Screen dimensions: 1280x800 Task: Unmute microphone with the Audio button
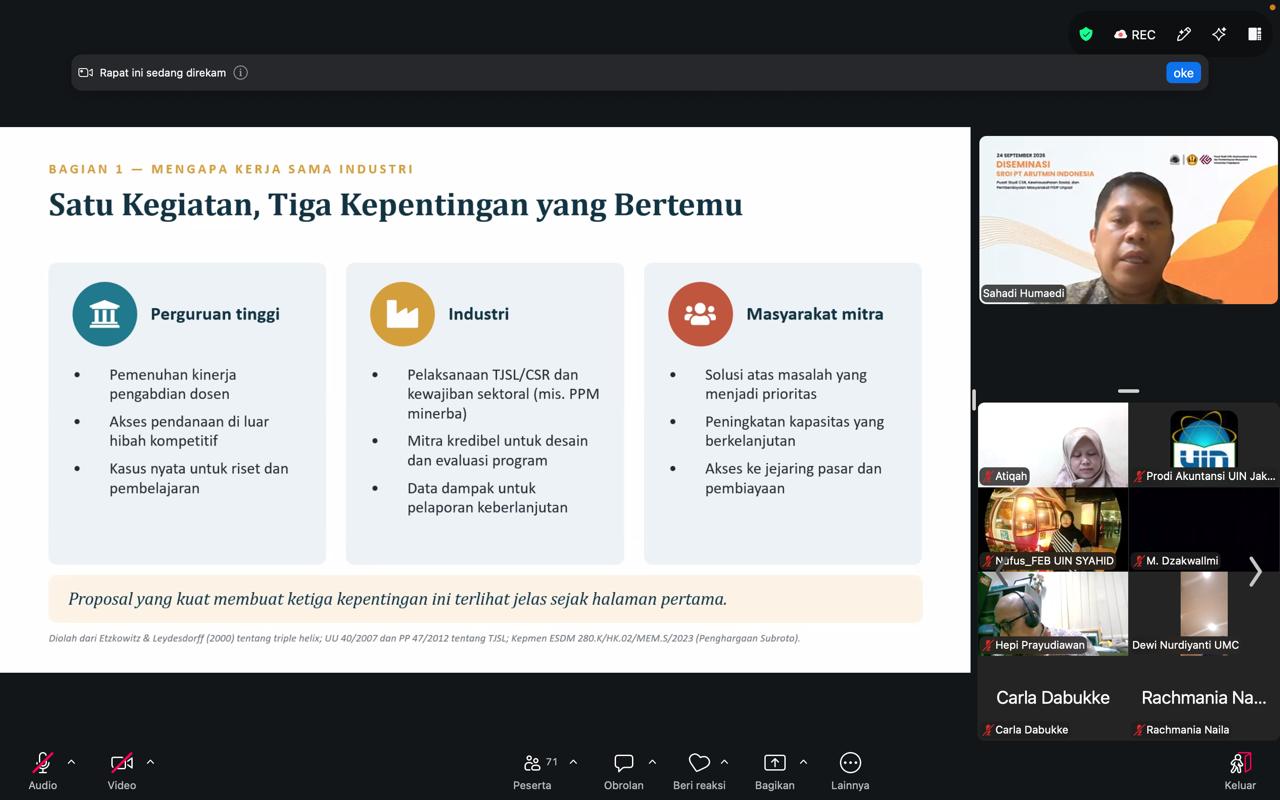[x=42, y=771]
